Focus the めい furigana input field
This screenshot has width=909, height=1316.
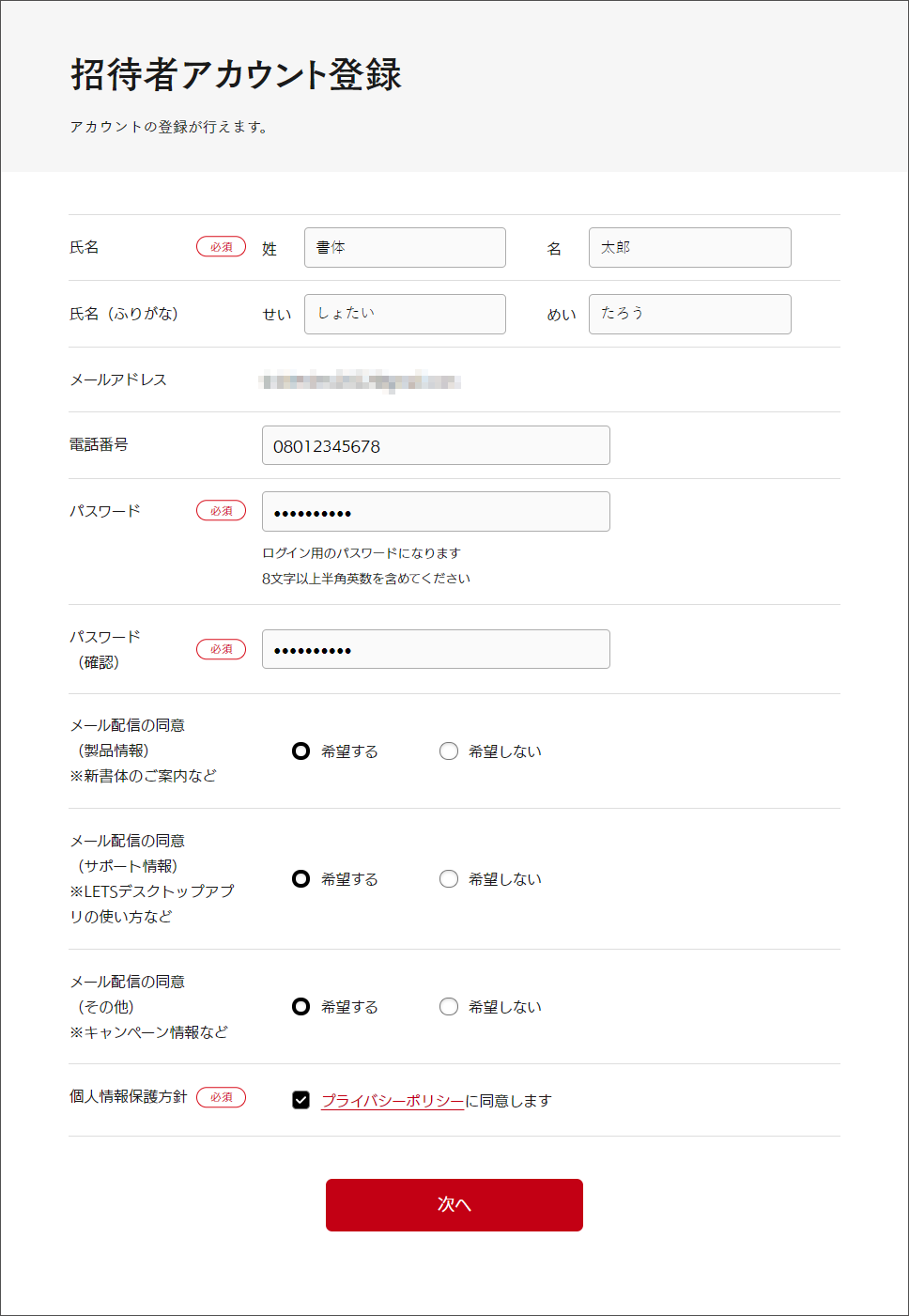click(689, 314)
